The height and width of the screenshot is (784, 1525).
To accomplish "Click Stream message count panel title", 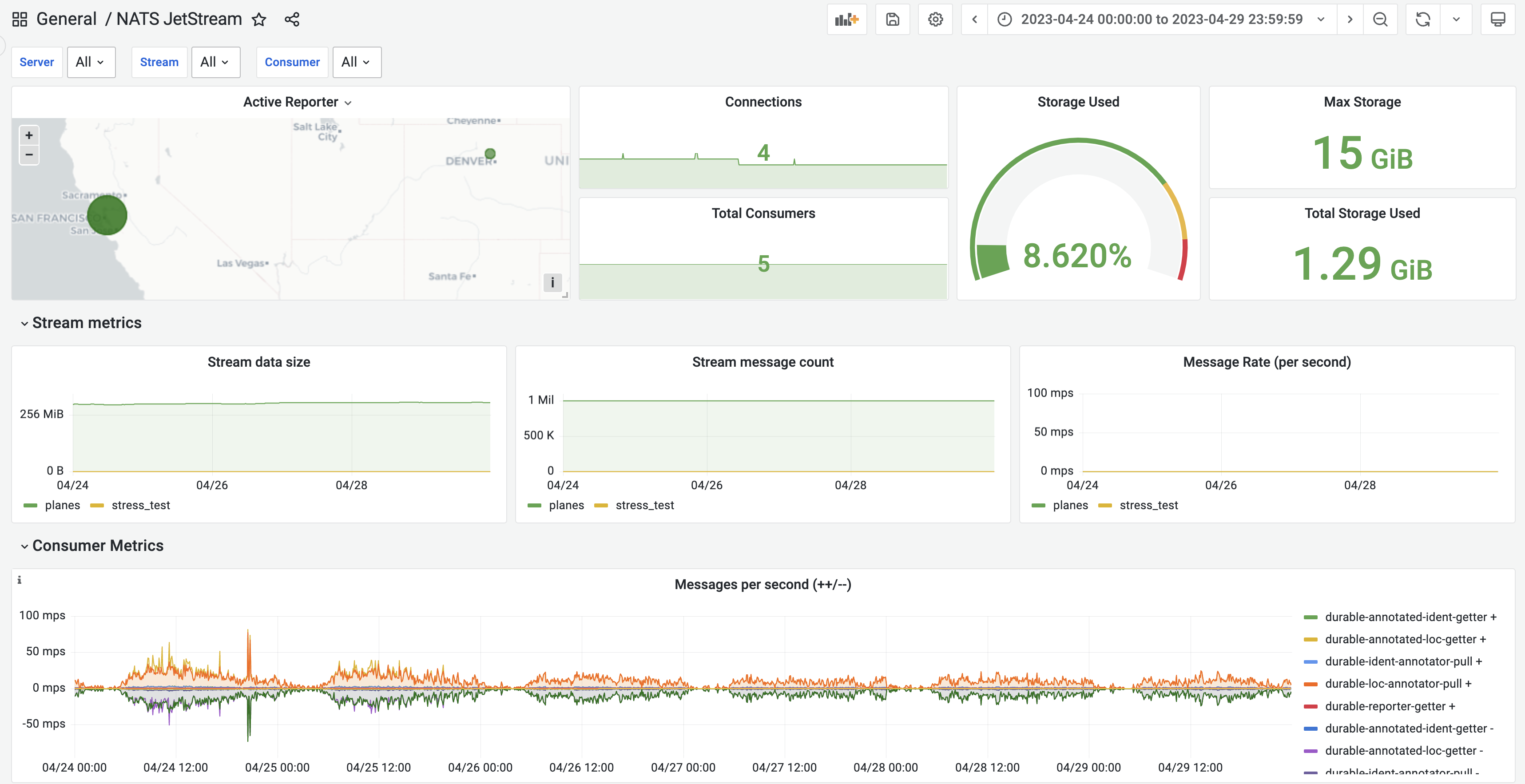I will (762, 362).
